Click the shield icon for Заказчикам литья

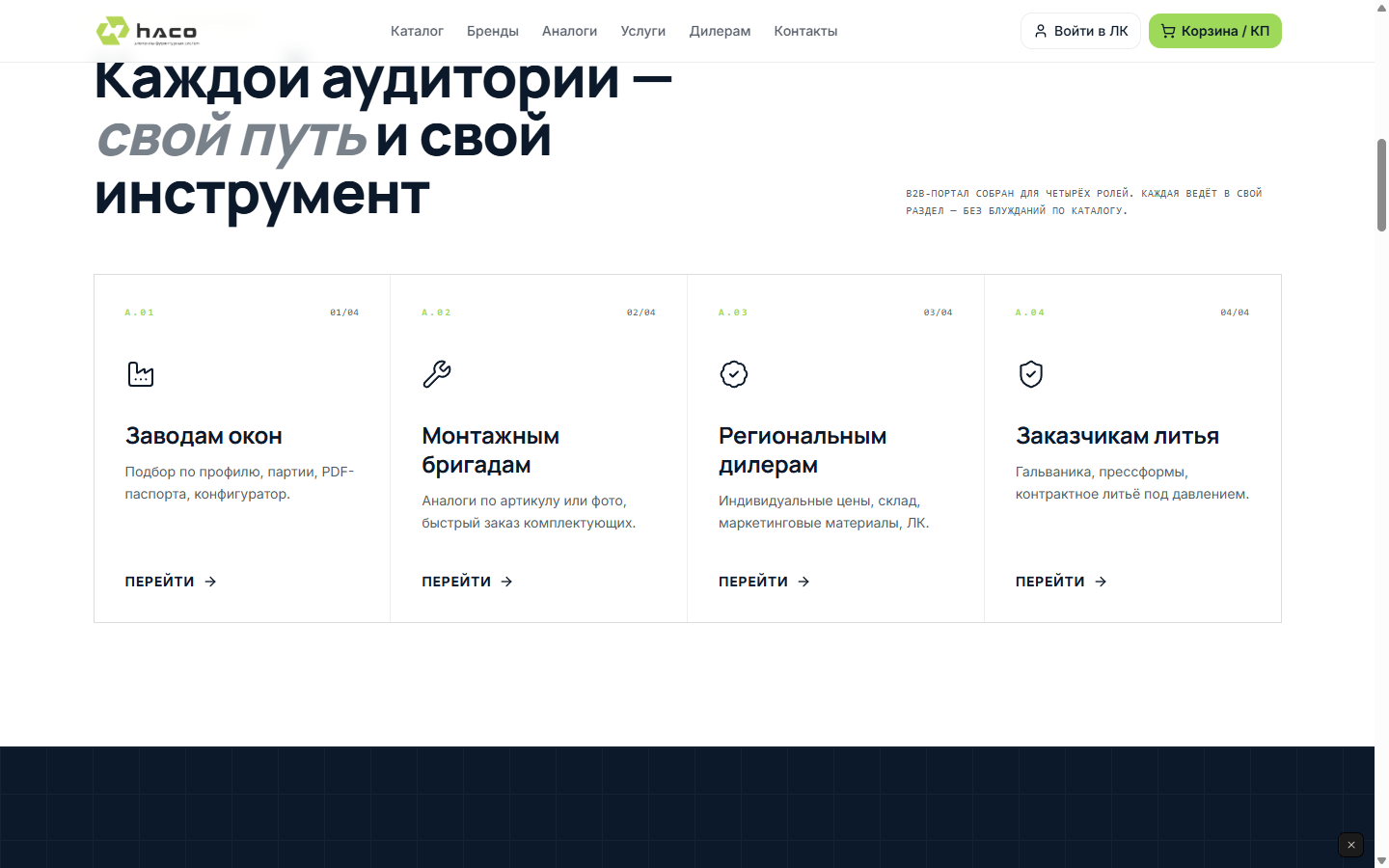pyautogui.click(x=1031, y=374)
